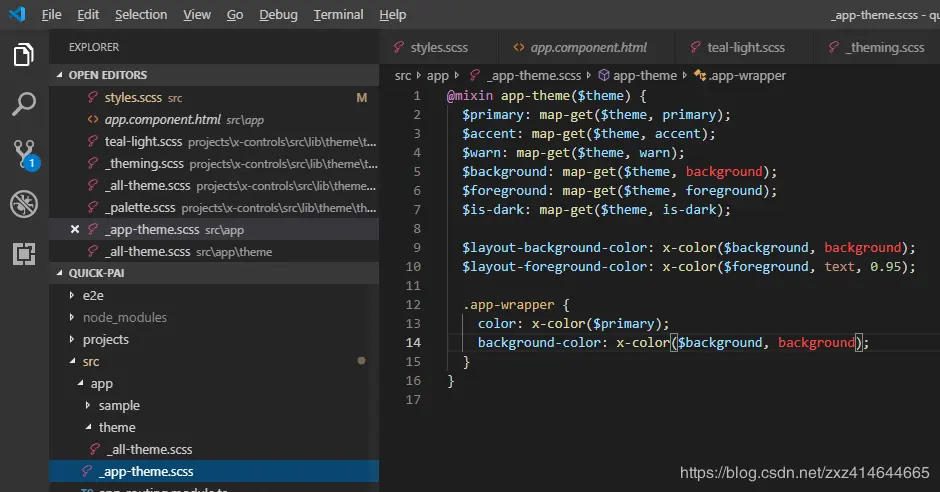Close _app-theme.scss in open editors
The width and height of the screenshot is (940, 492).
(75, 230)
